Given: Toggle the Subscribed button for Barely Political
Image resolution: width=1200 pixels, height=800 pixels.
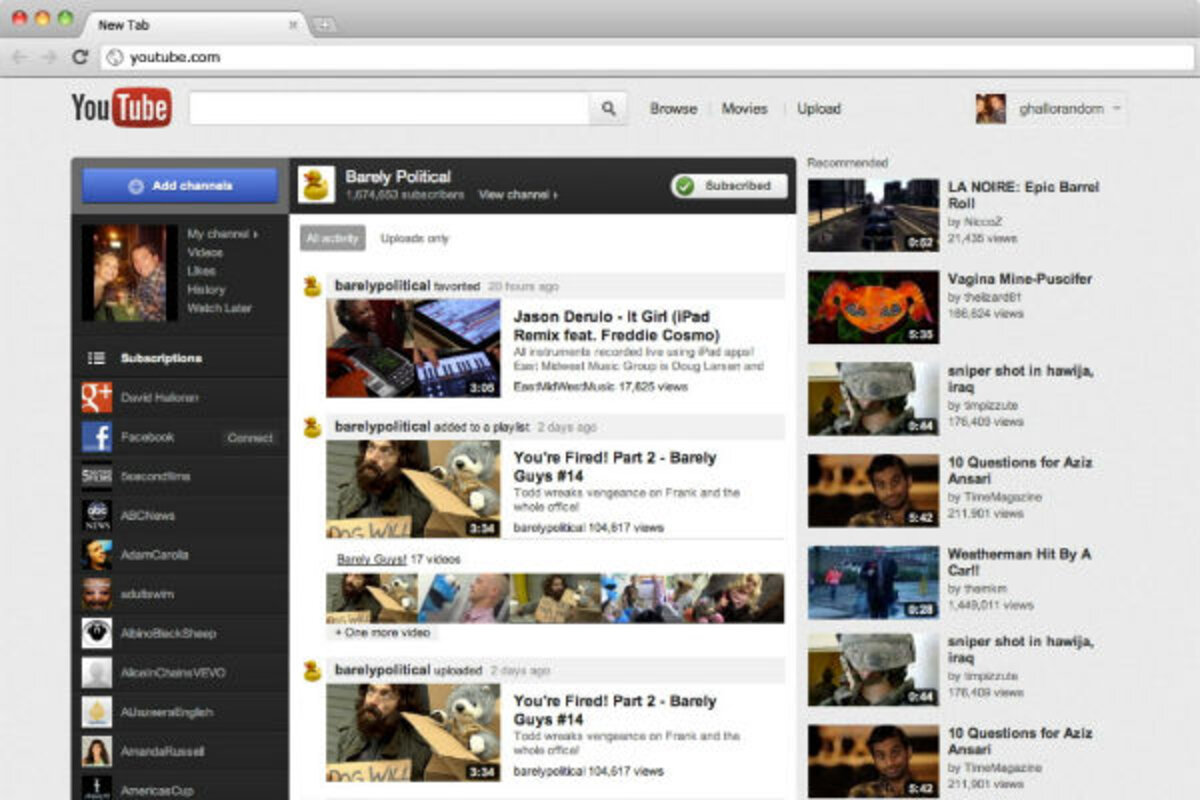Looking at the screenshot, I should coord(729,186).
